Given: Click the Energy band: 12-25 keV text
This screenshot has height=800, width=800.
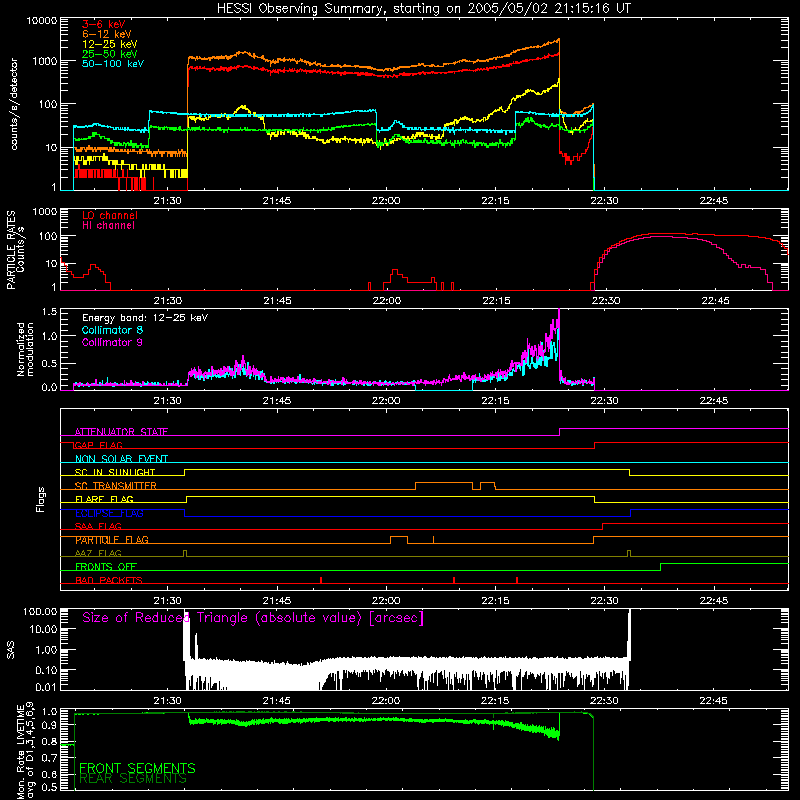Looking at the screenshot, I should 145,318.
